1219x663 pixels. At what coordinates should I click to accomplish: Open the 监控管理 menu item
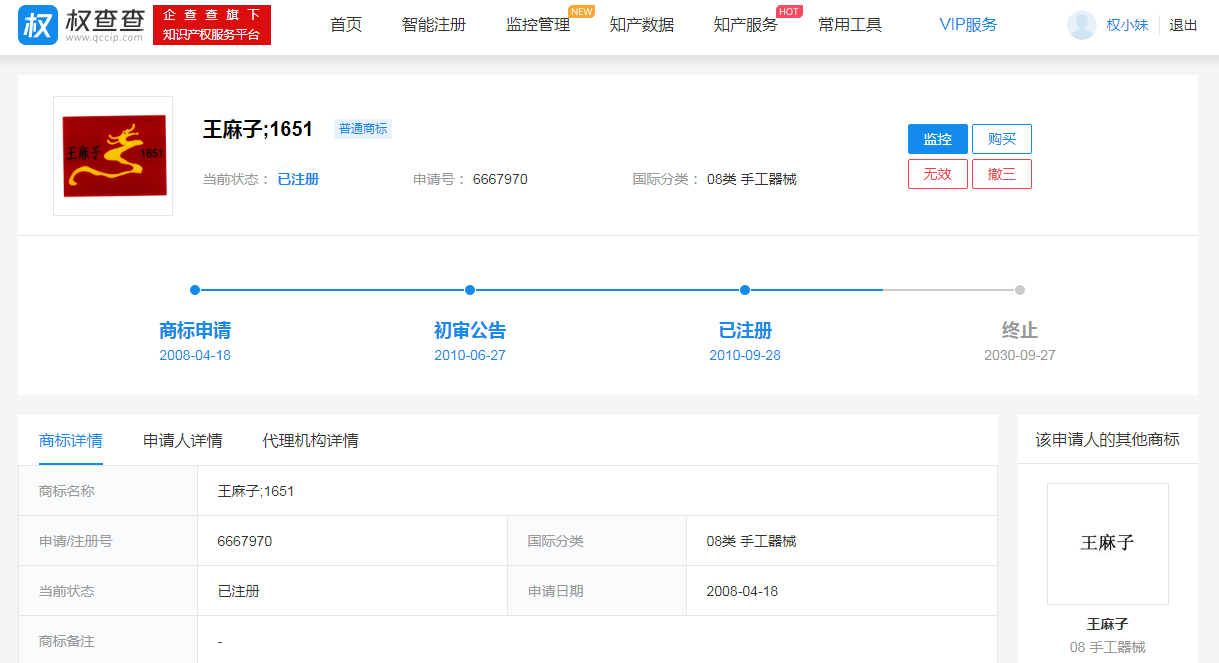pos(538,25)
